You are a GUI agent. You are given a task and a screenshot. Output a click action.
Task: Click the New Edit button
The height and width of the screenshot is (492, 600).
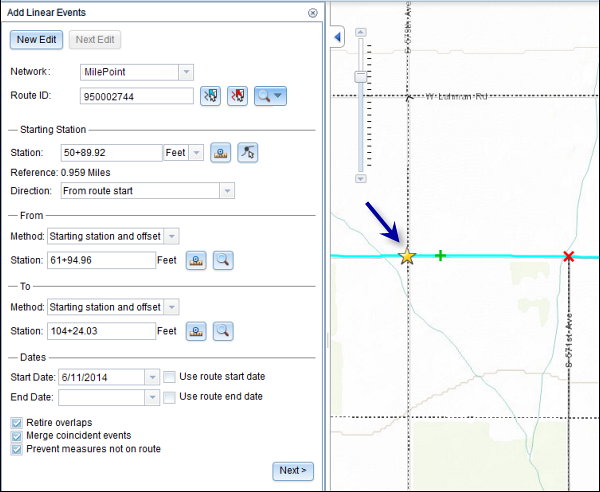coord(37,40)
